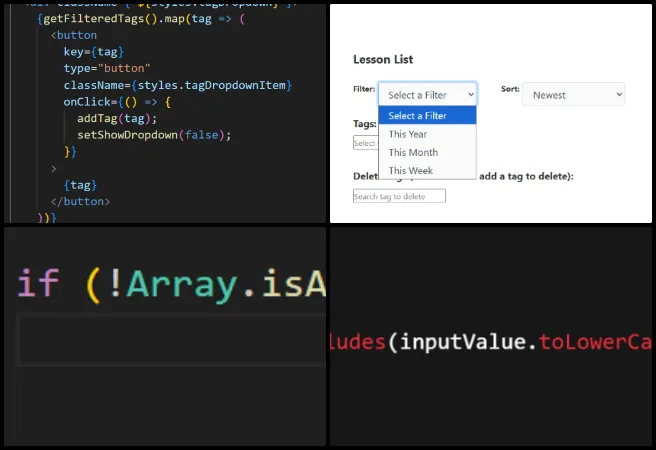
Task: Choose 'This Week' filter option
Action: 410,171
